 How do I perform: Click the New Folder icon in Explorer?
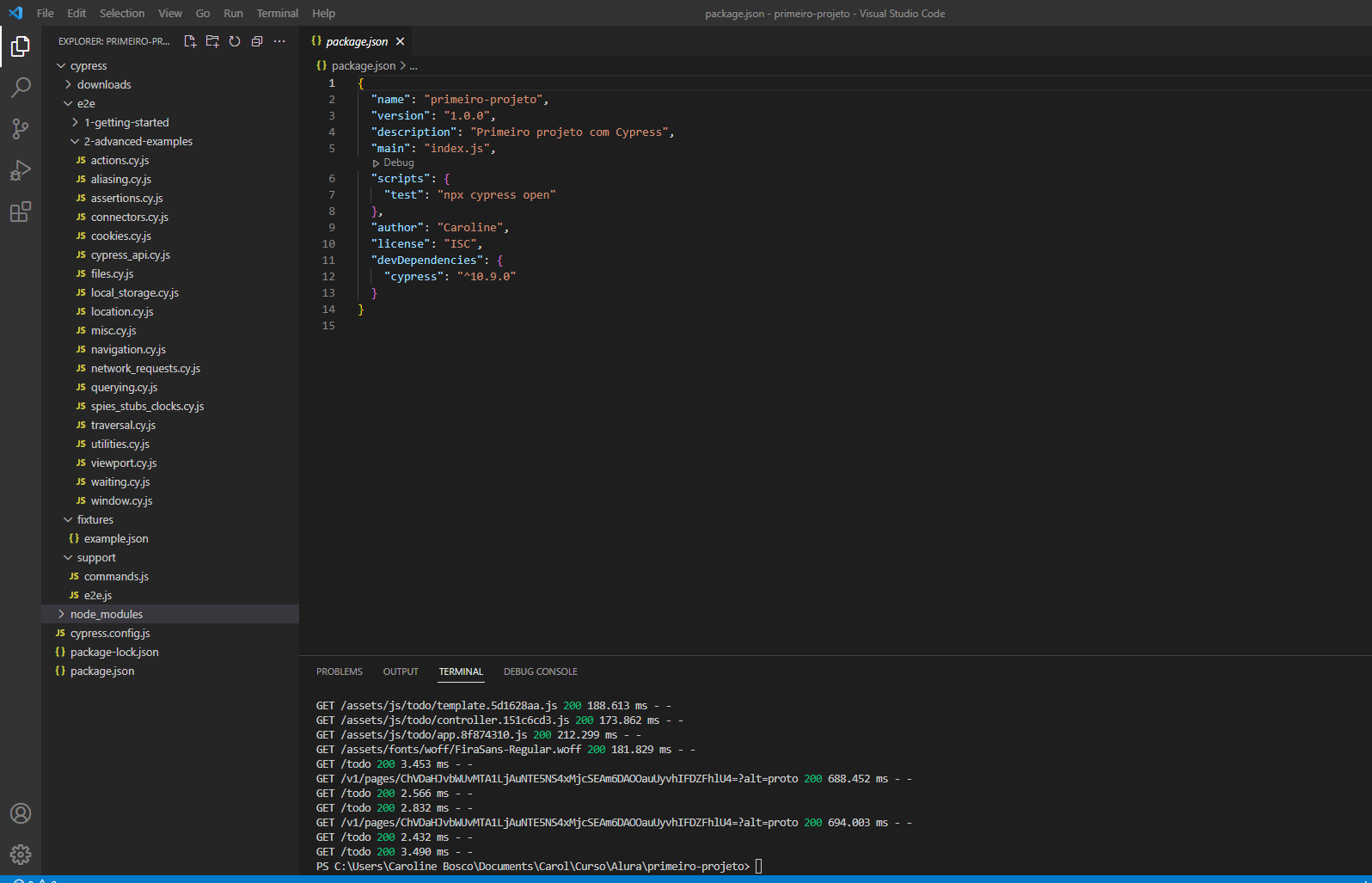pos(212,41)
